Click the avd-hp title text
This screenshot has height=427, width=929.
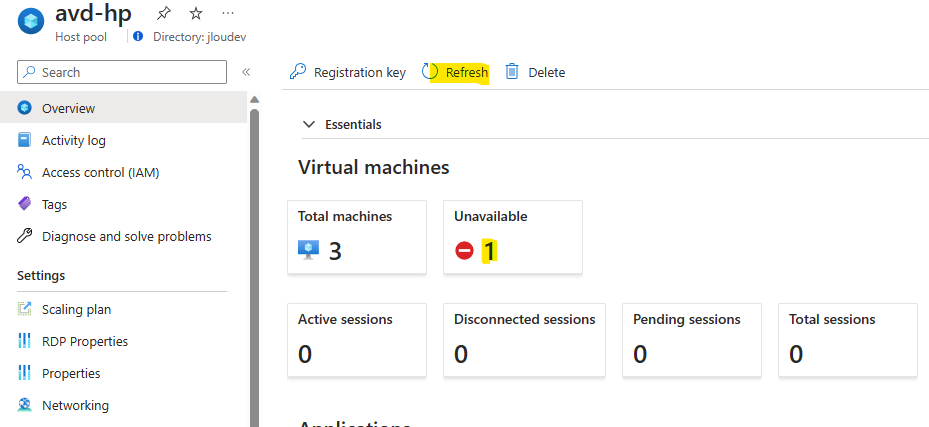coord(94,13)
